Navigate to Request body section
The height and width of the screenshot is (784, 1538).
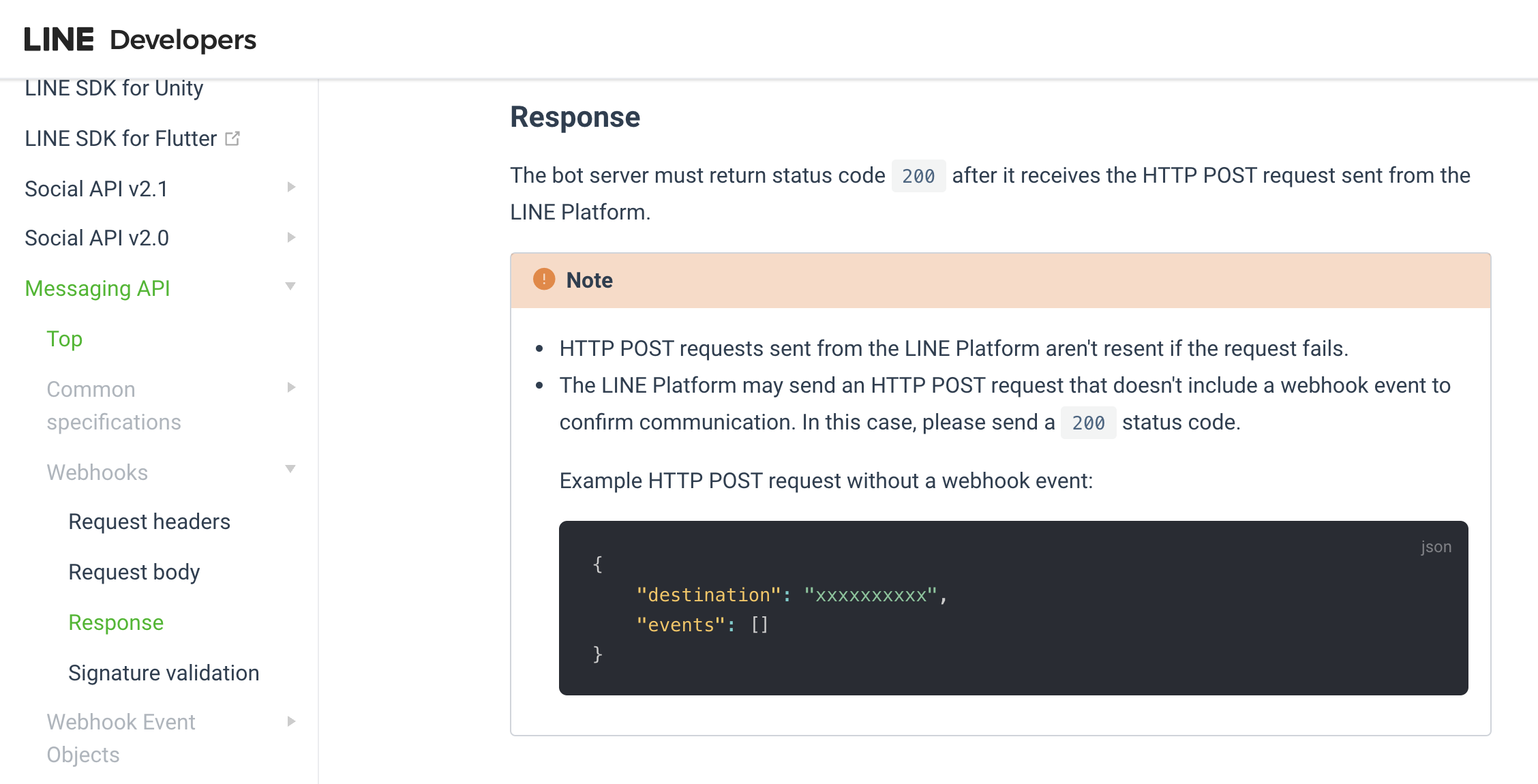[134, 572]
